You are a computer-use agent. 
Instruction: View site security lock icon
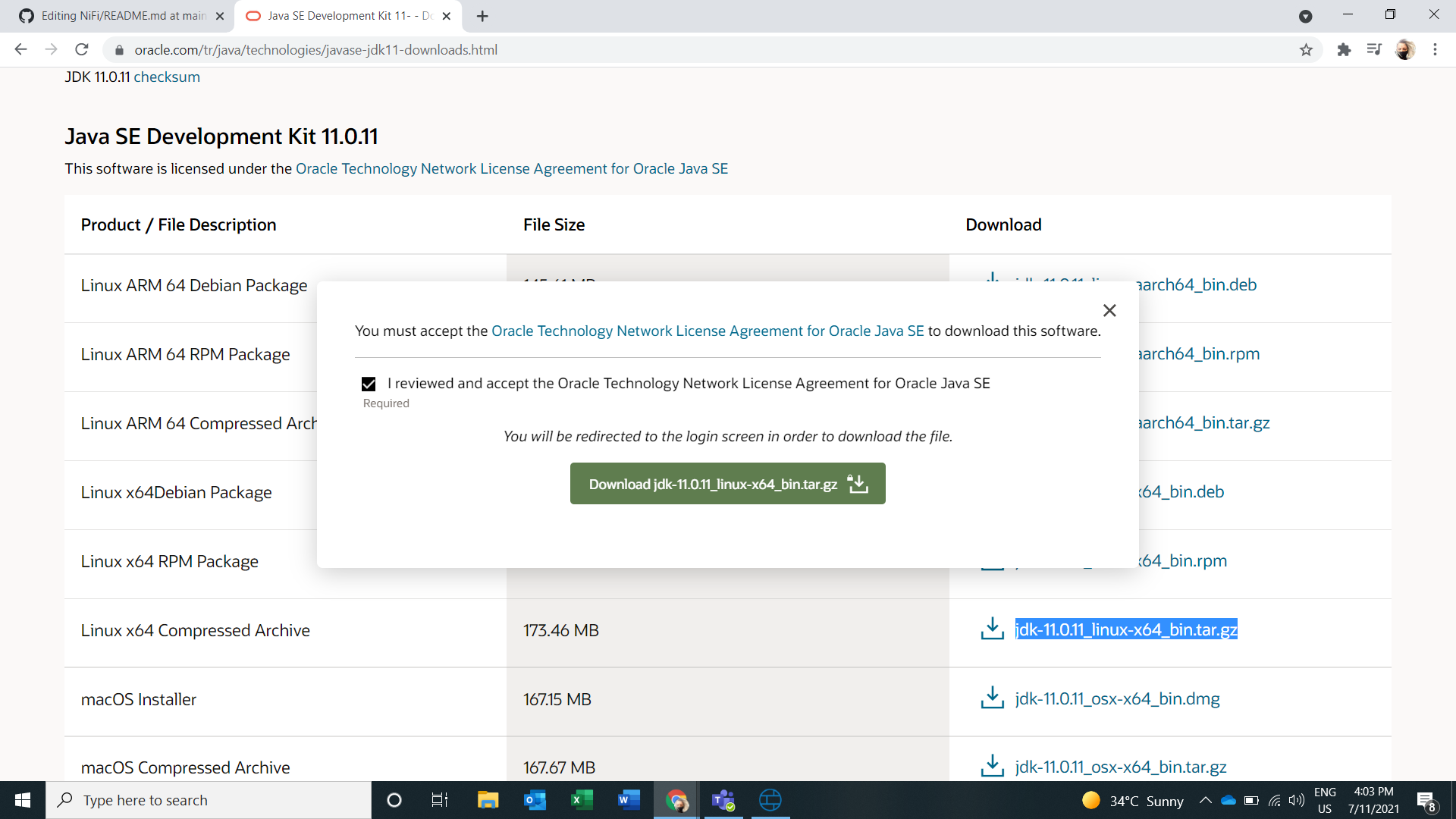coord(119,49)
